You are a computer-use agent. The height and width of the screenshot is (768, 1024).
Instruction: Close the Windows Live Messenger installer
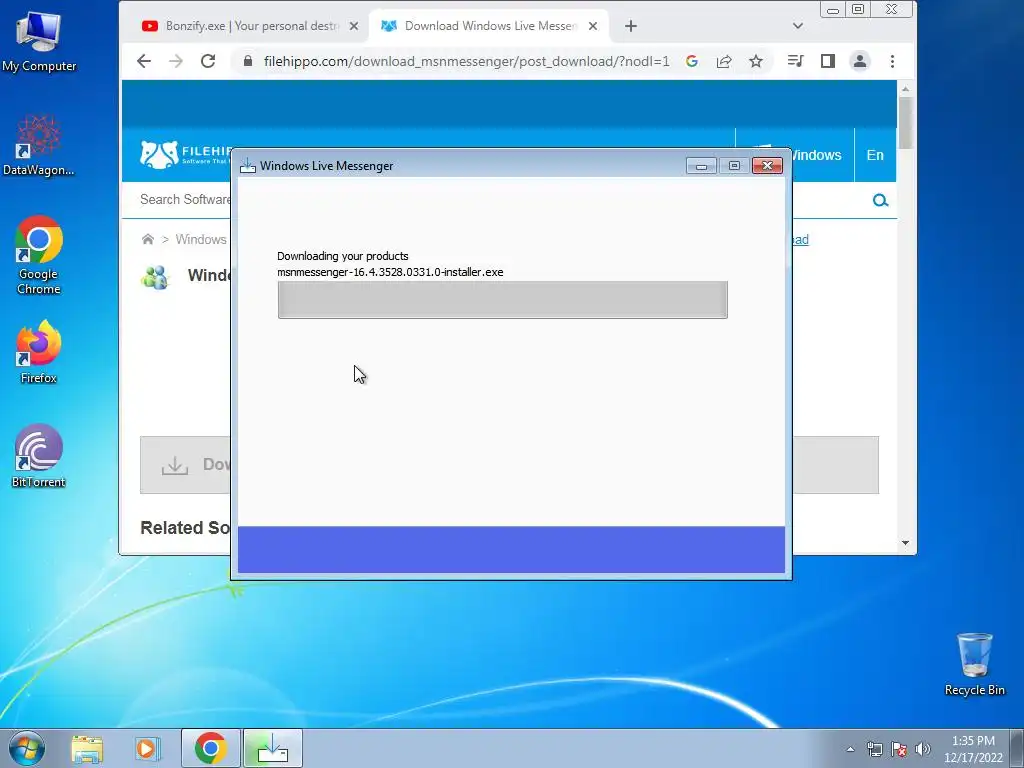(x=767, y=166)
